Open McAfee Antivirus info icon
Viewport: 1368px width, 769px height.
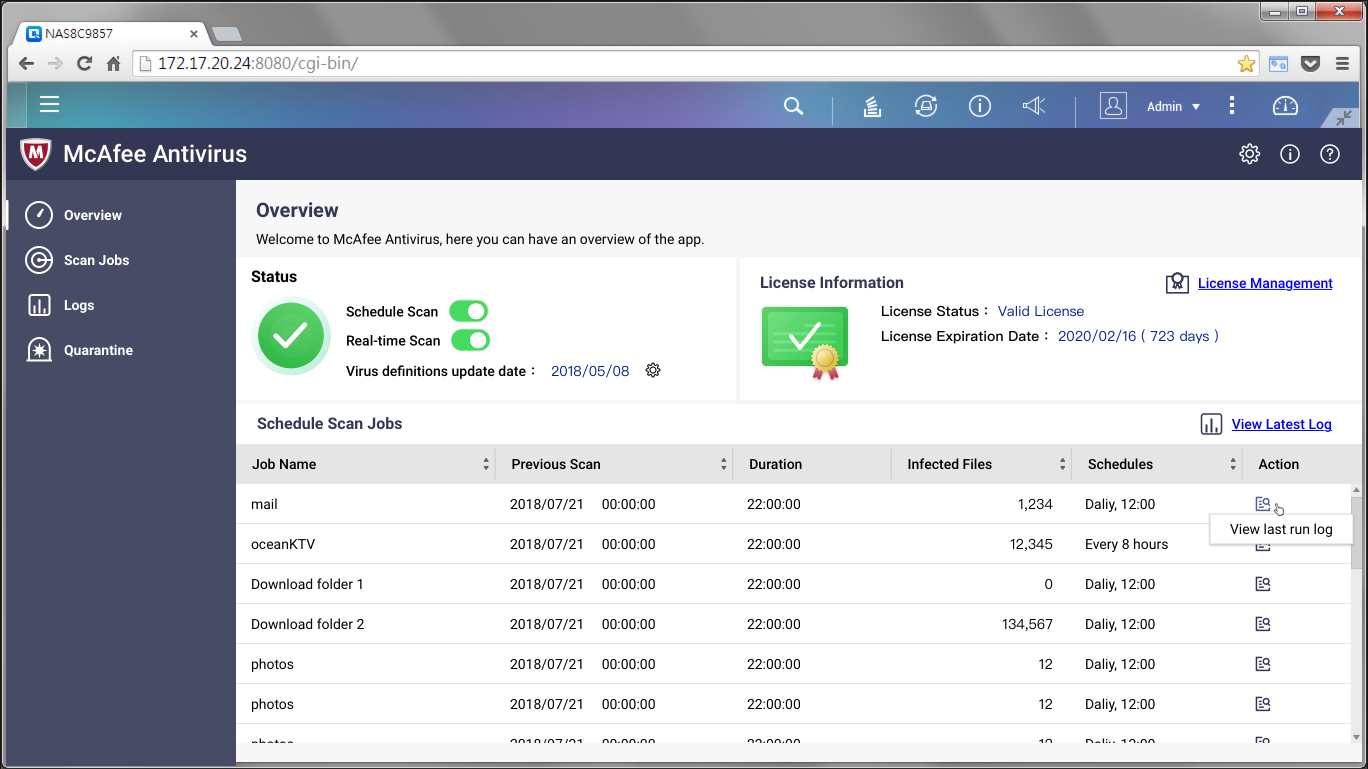[1290, 154]
